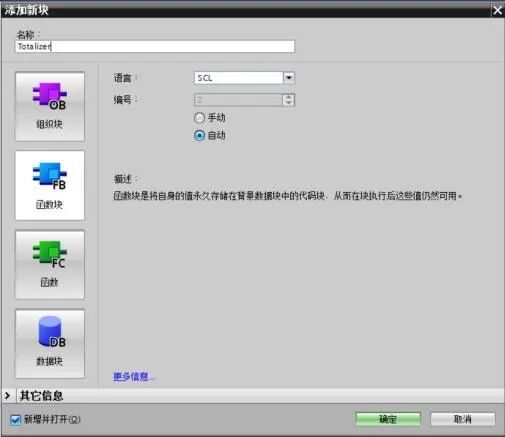Cancel the dialog with 取消
The width and height of the screenshot is (505, 437).
(x=463, y=419)
